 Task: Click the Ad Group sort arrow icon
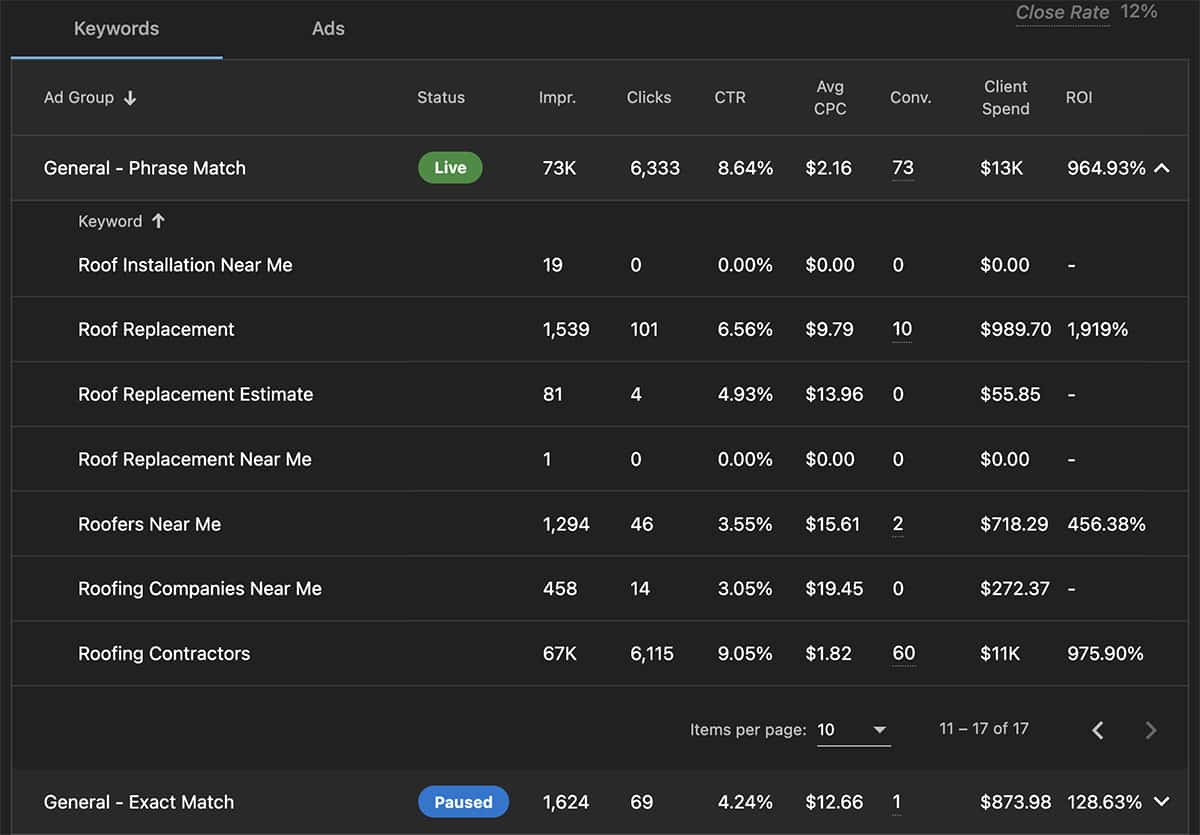tap(130, 98)
